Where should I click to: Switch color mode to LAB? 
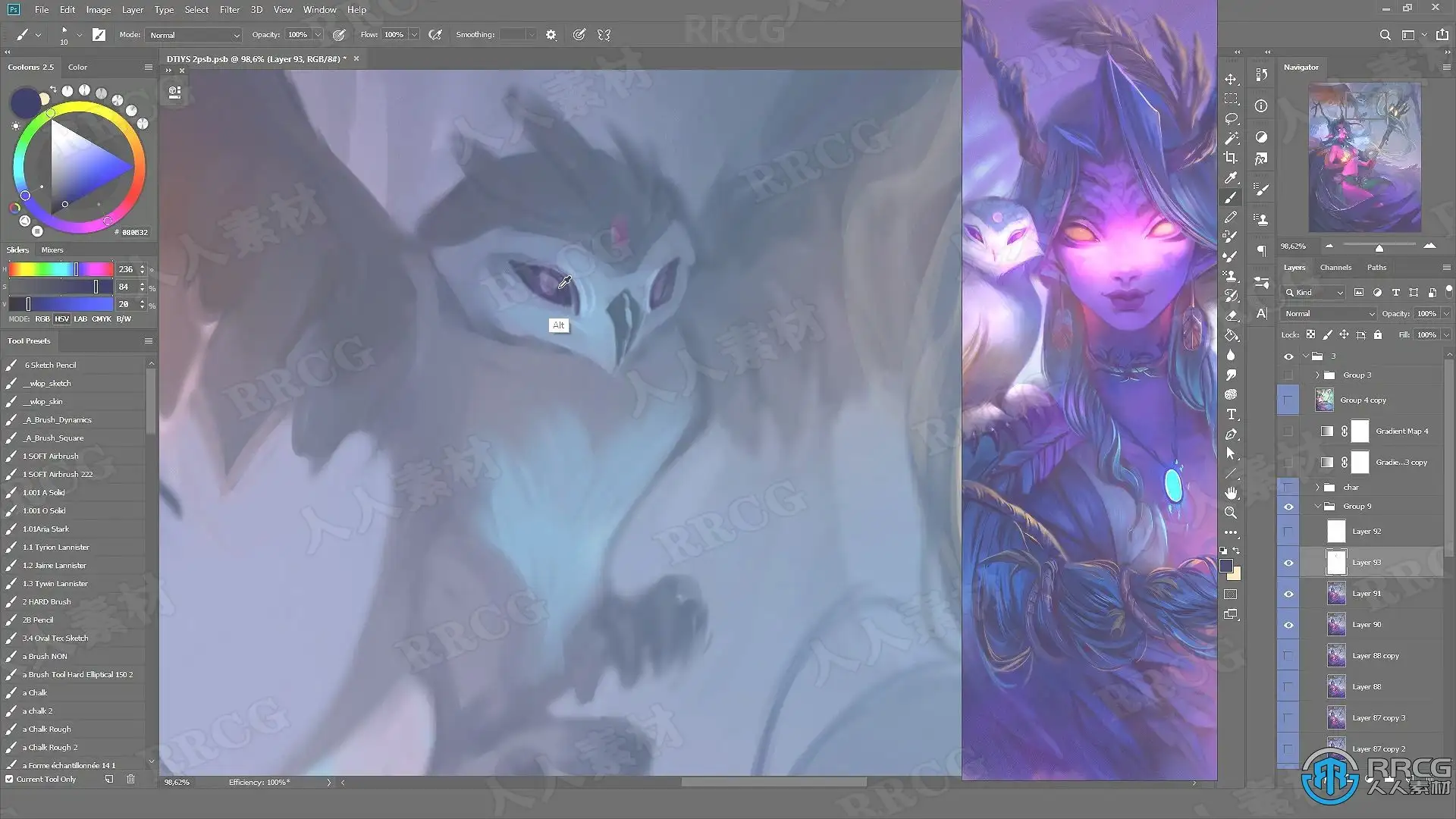80,319
